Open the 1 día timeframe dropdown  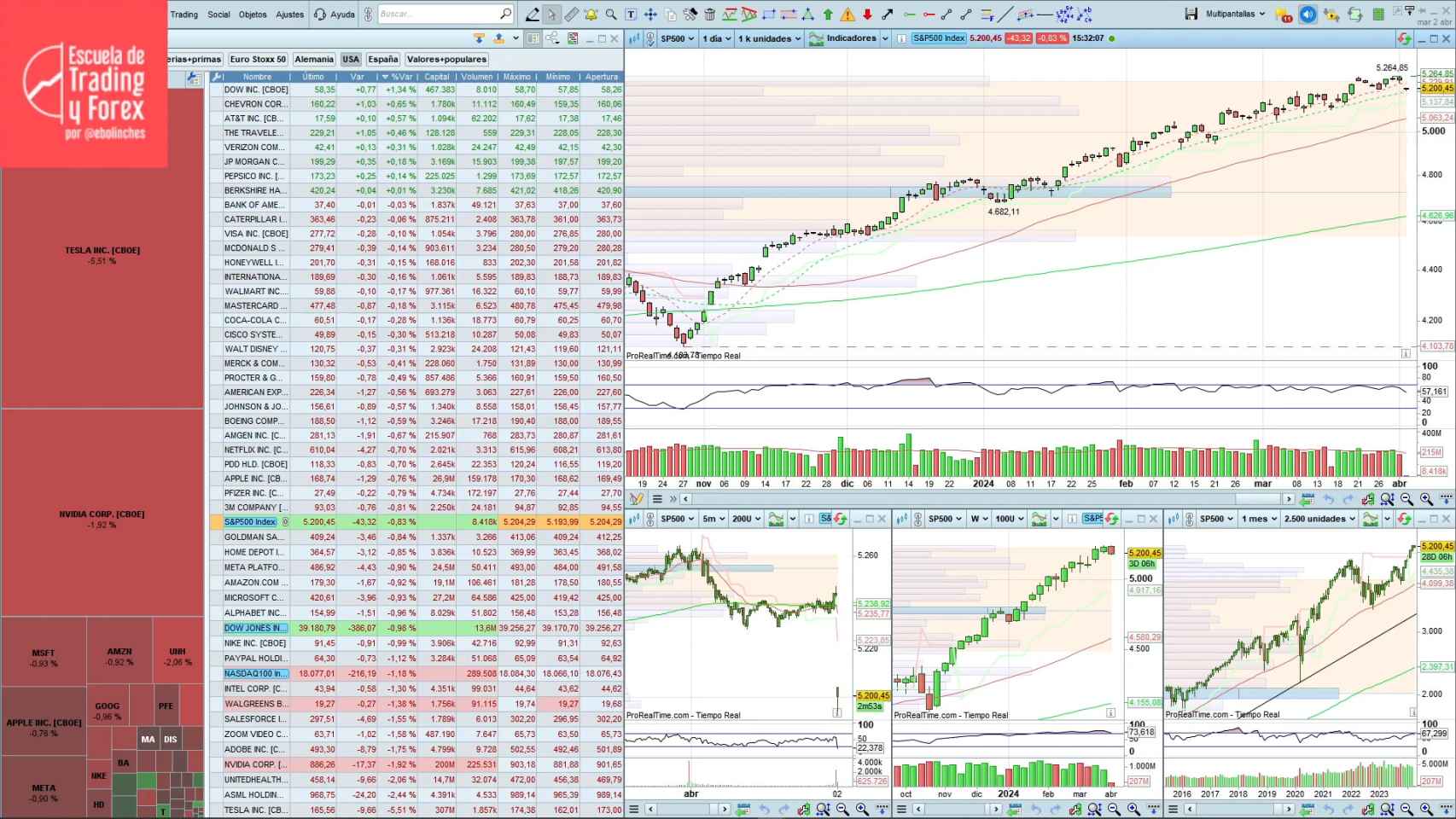click(x=716, y=38)
